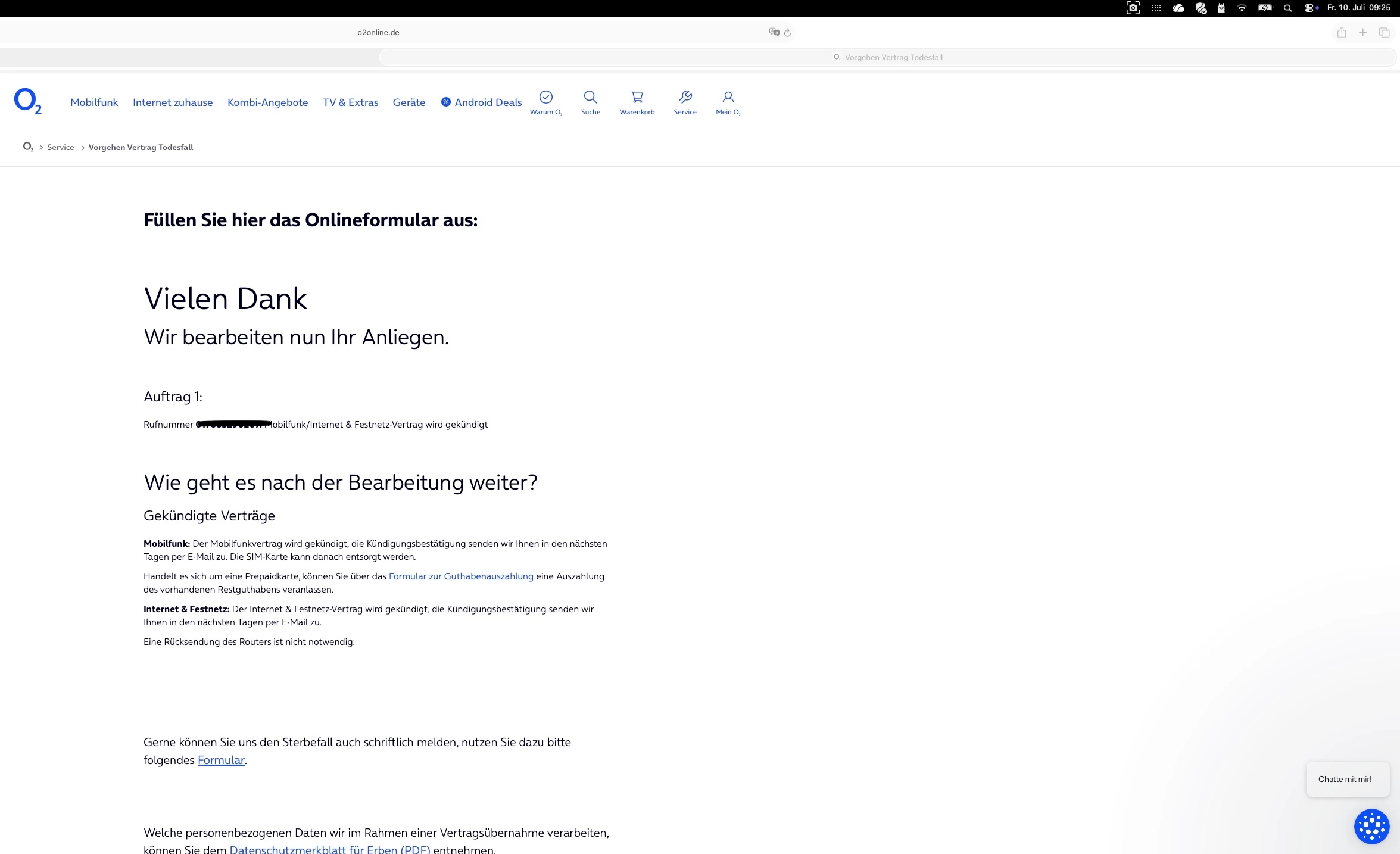The width and height of the screenshot is (1400, 854).
Task: Click 'Füllen Sie hier das Onlineformular aus:' heading
Action: [310, 220]
